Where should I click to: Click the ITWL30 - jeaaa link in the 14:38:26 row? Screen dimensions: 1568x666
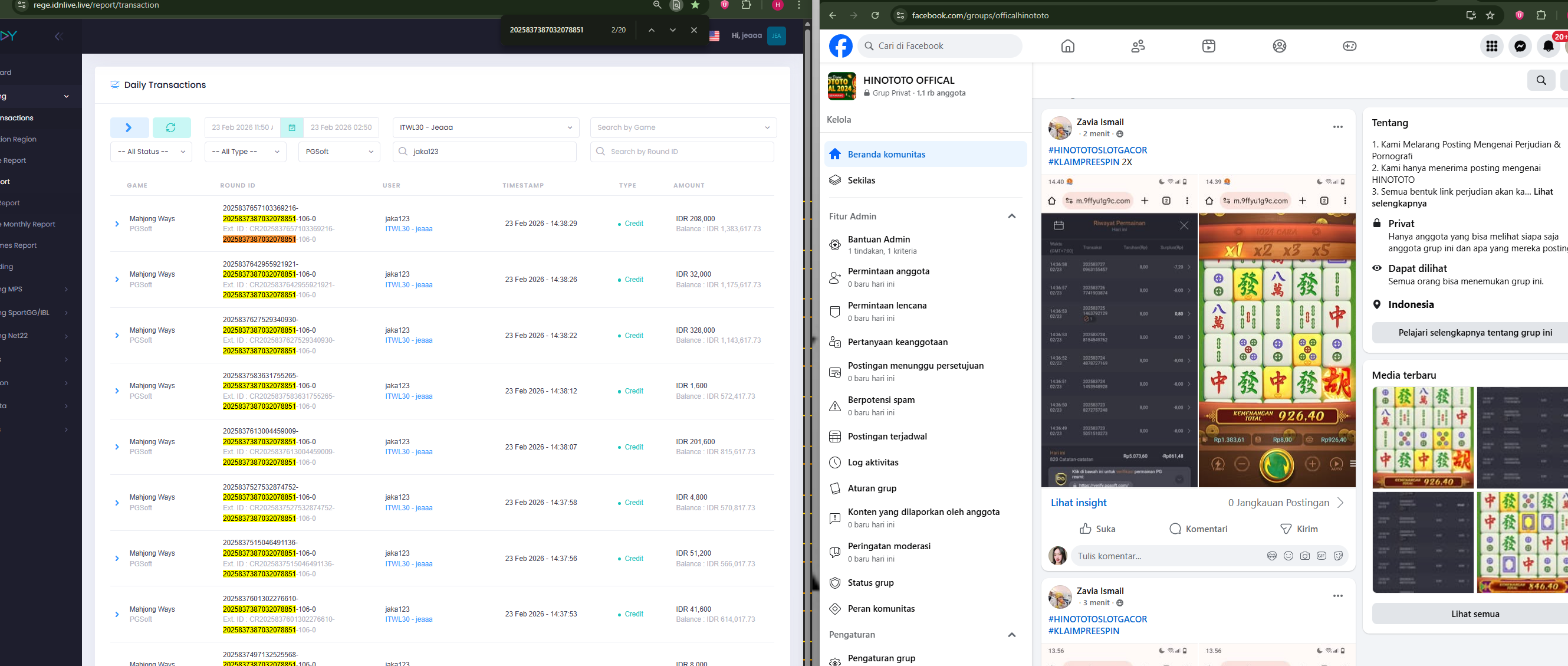click(409, 285)
